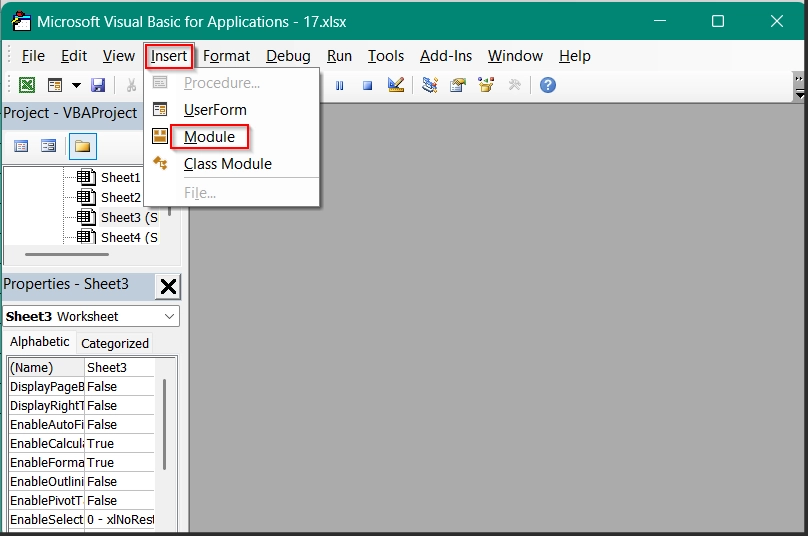
Task: Select Sheet1 in project tree
Action: [x=121, y=177]
